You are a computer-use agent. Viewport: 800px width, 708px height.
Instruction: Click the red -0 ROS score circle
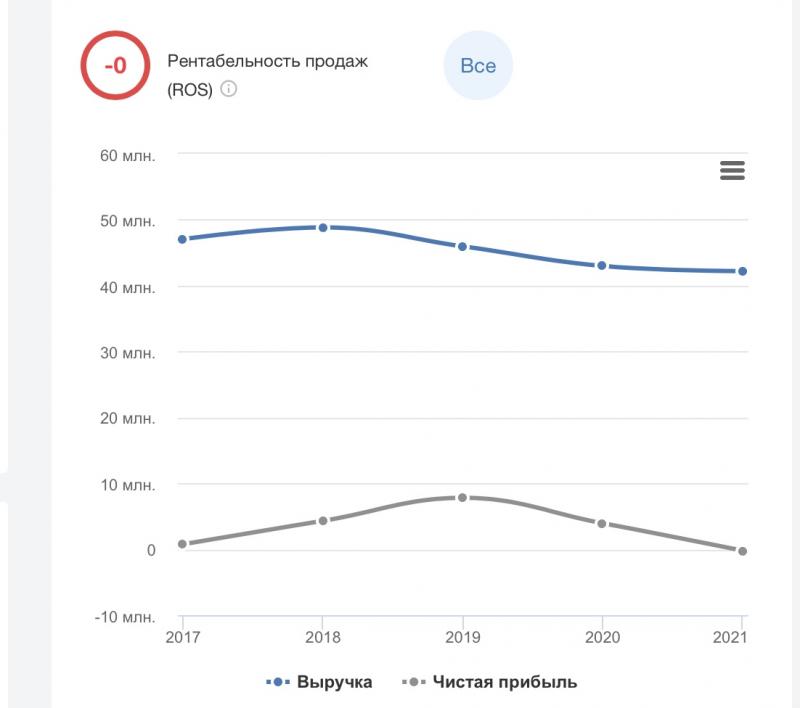click(115, 66)
